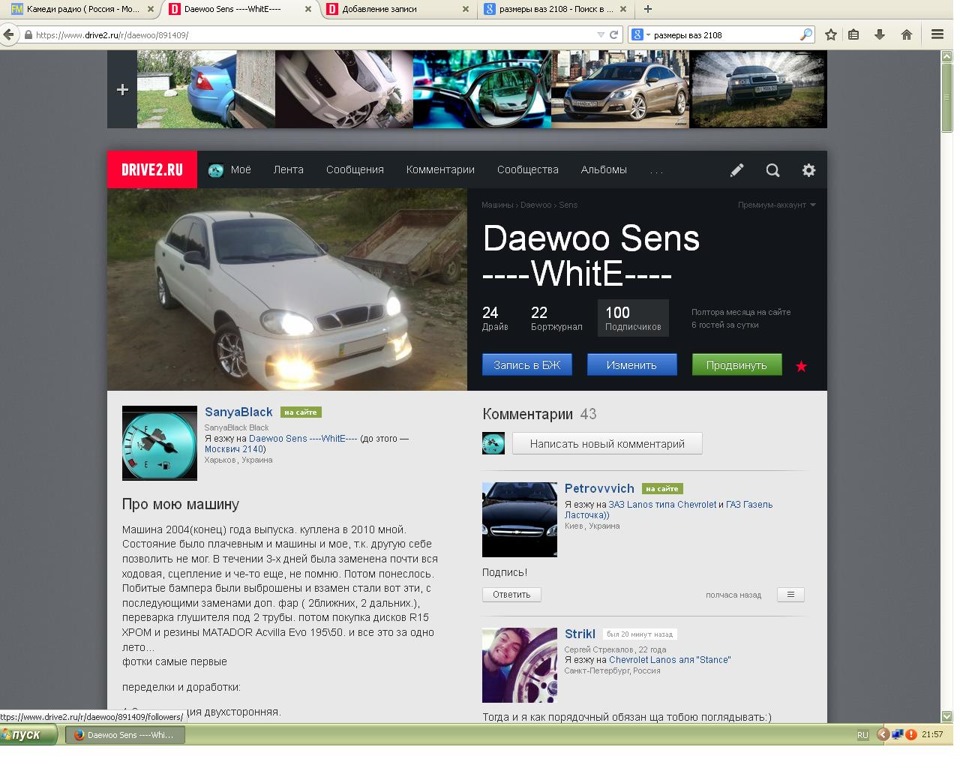Click the vertical scrollbar down arrow

coord(947,715)
